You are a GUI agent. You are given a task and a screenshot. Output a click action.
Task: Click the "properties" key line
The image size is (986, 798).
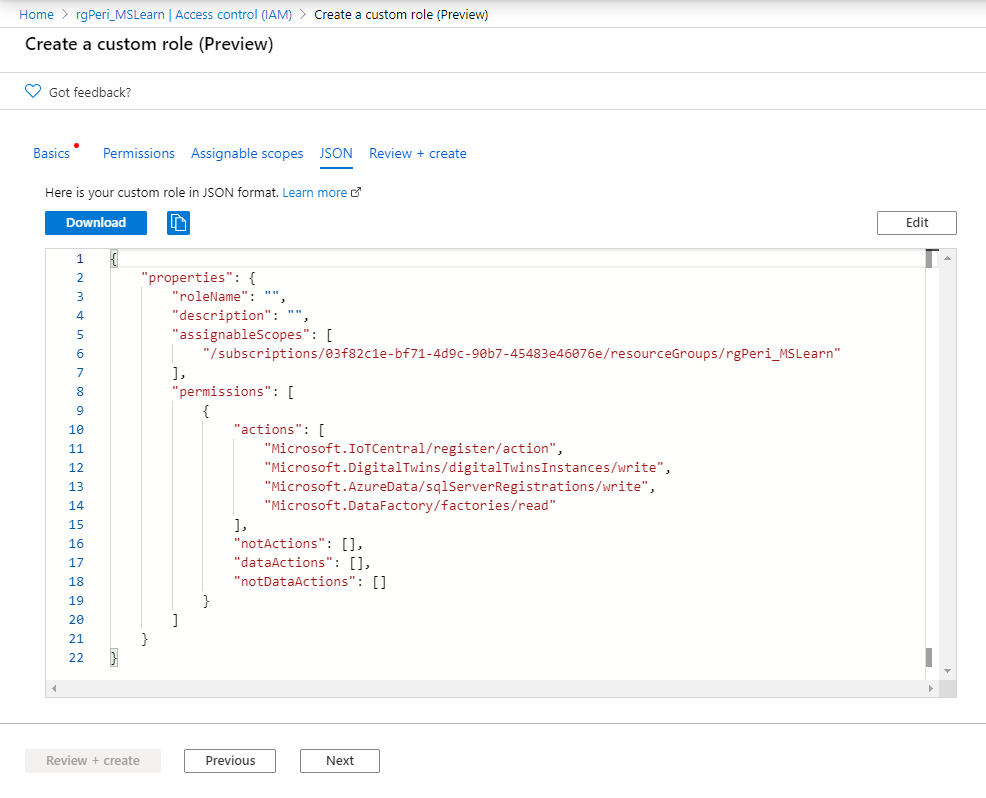tap(198, 278)
